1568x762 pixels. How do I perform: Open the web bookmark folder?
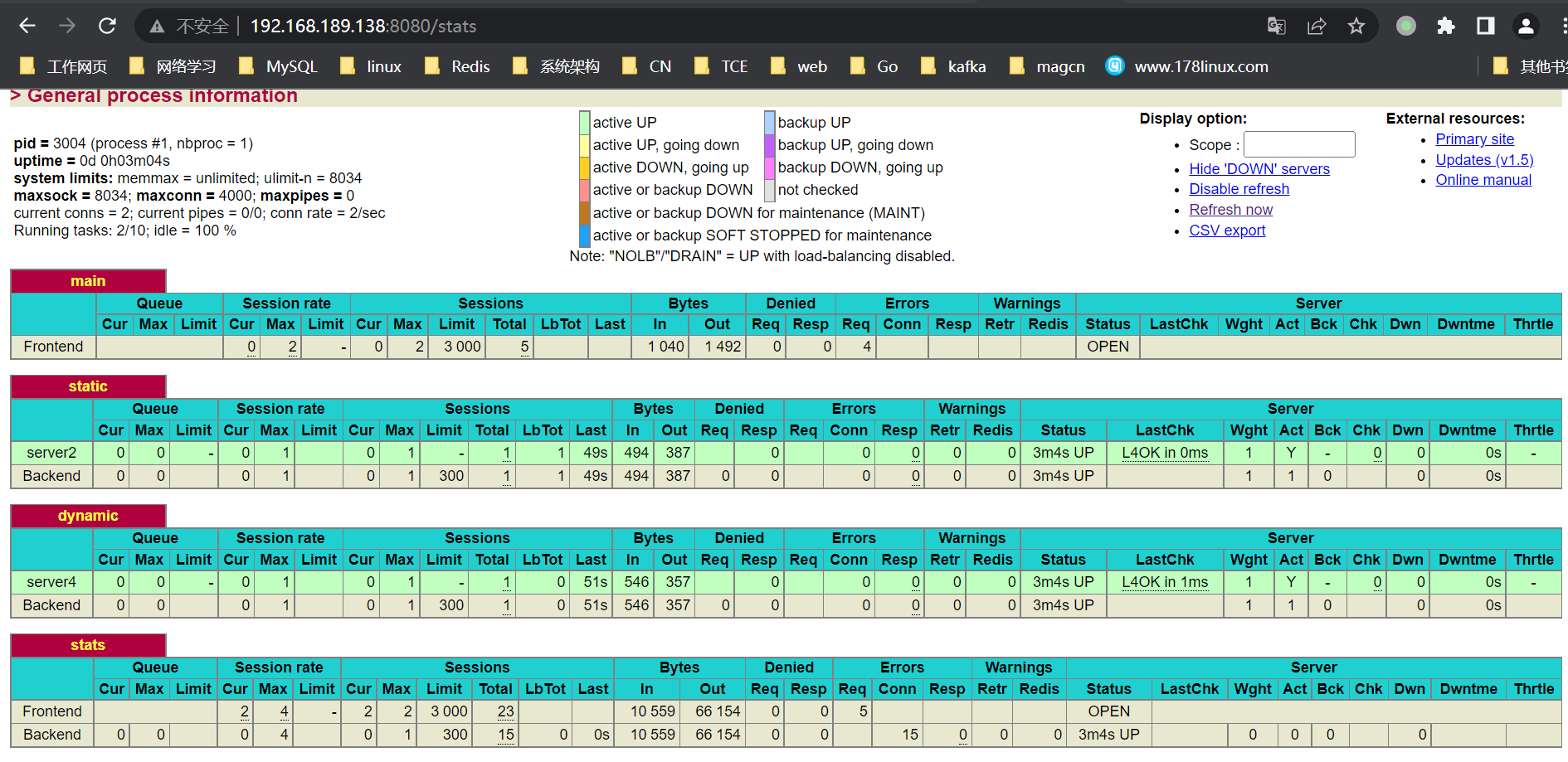click(799, 66)
